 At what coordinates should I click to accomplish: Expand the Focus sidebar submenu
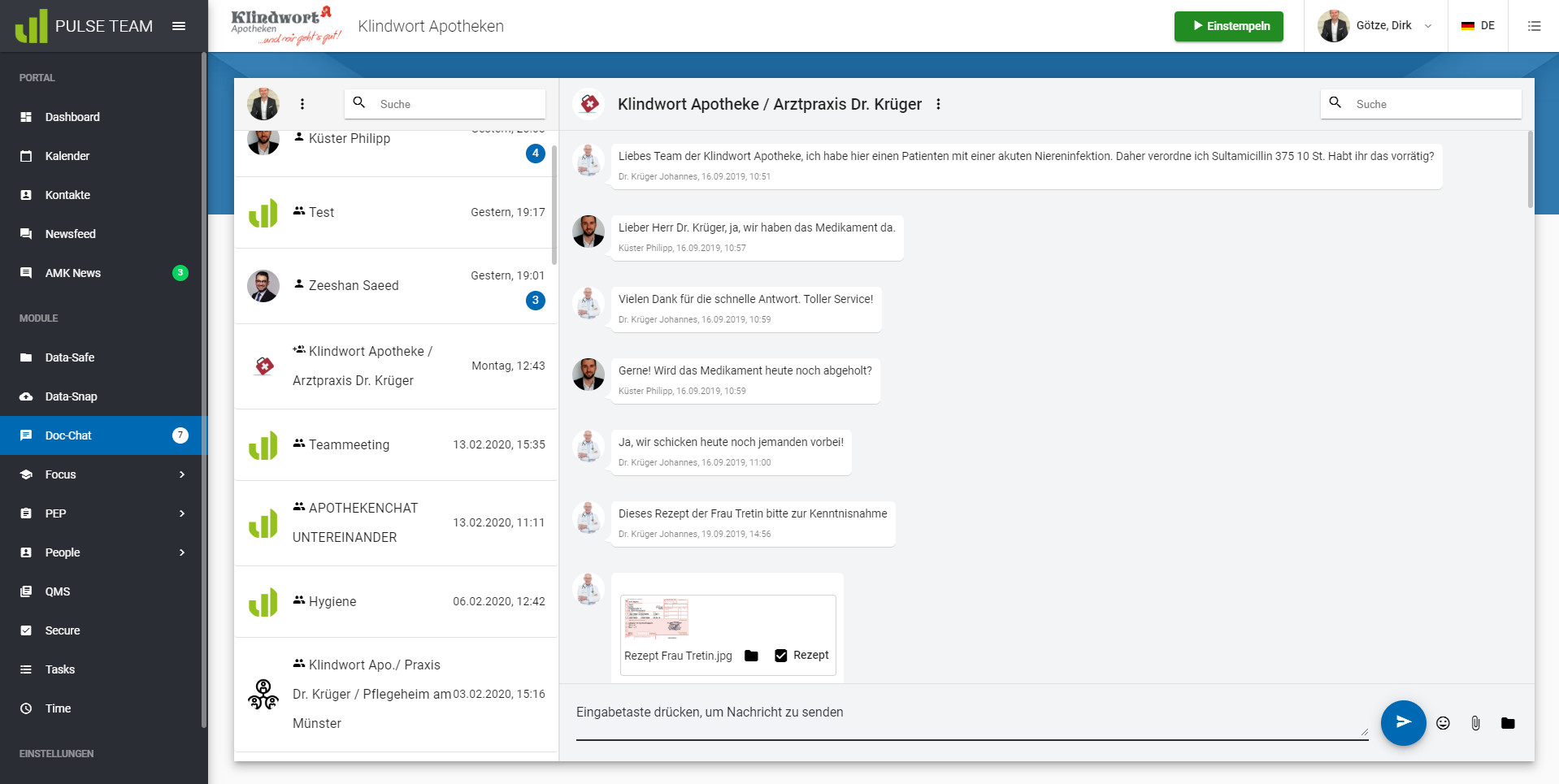182,474
